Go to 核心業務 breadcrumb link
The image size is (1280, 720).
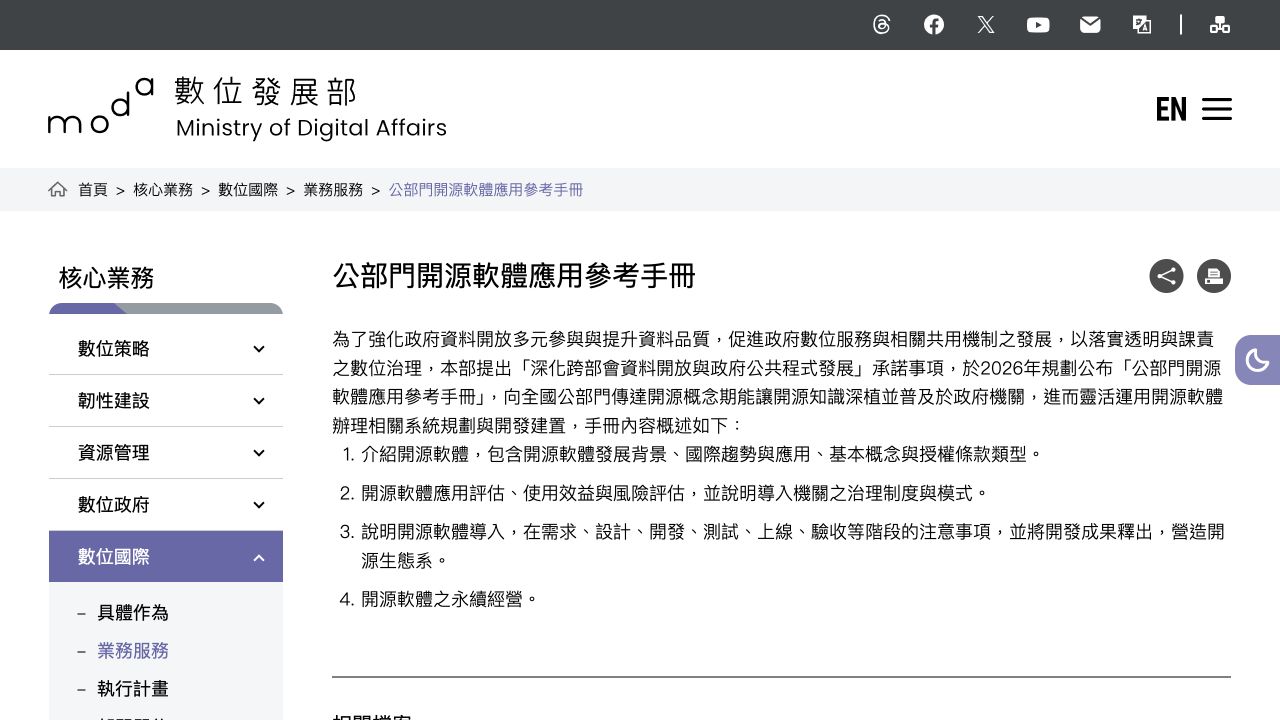point(163,190)
